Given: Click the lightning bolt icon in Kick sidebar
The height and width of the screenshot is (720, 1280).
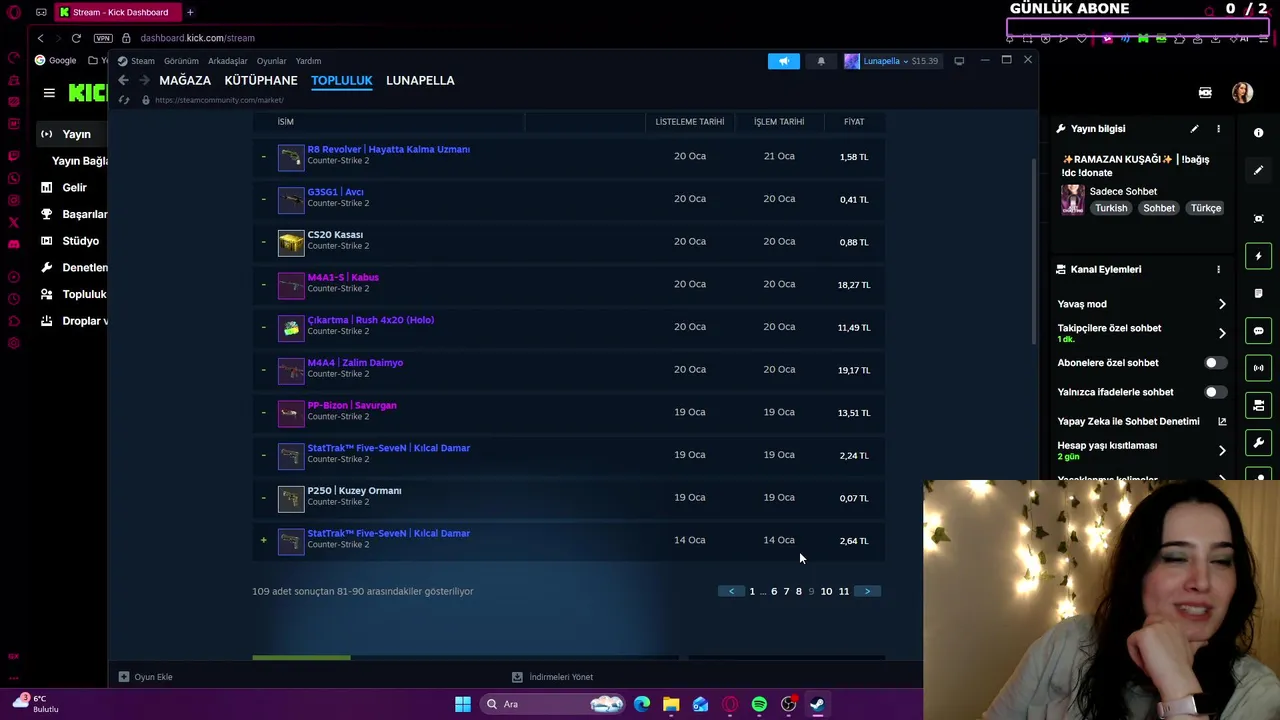Looking at the screenshot, I should point(1258,256).
